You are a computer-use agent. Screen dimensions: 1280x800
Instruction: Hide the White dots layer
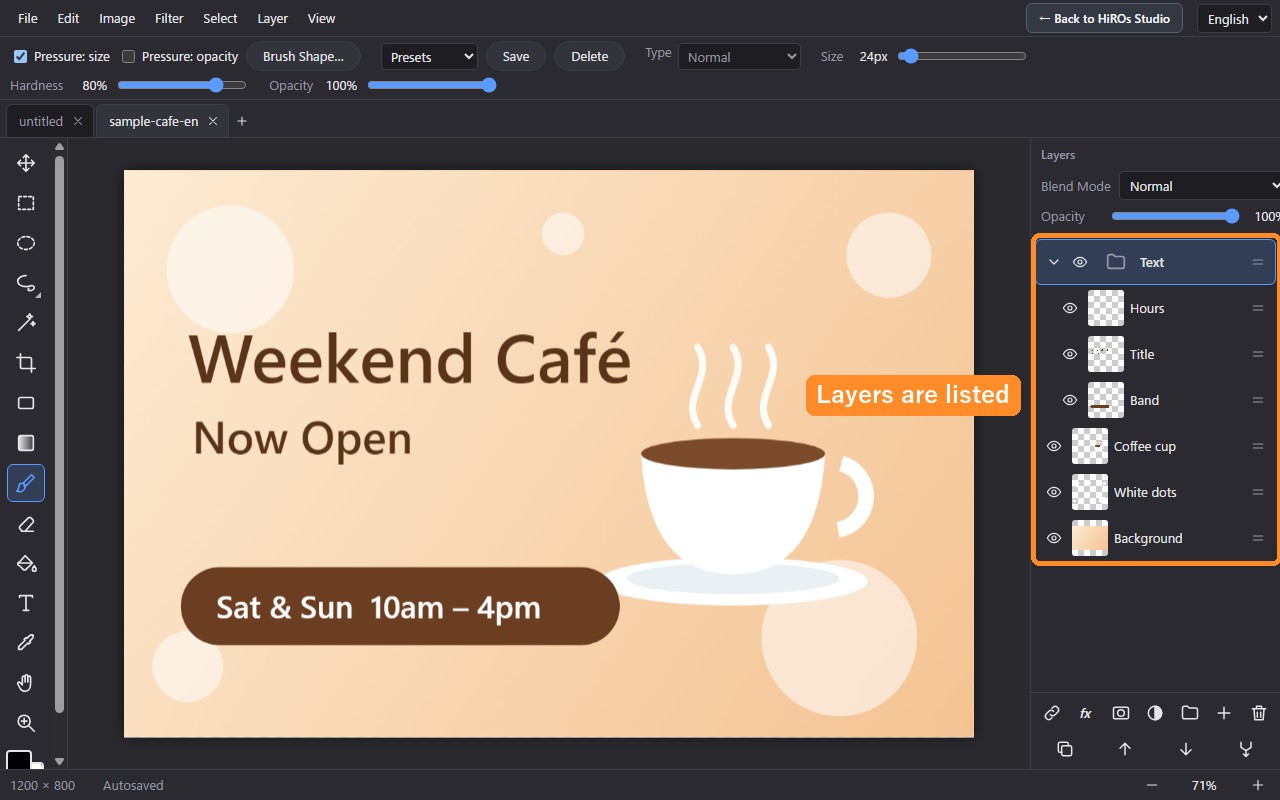[x=1053, y=492]
